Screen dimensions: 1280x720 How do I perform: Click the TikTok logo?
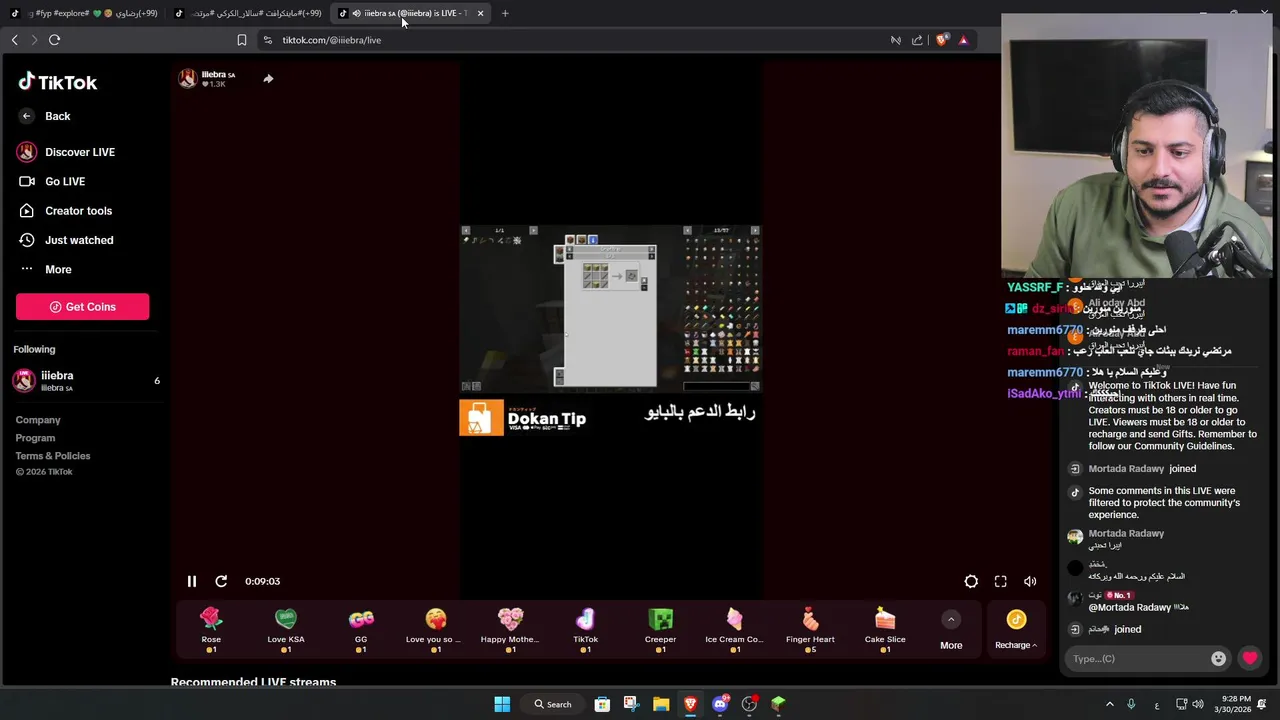(57, 82)
